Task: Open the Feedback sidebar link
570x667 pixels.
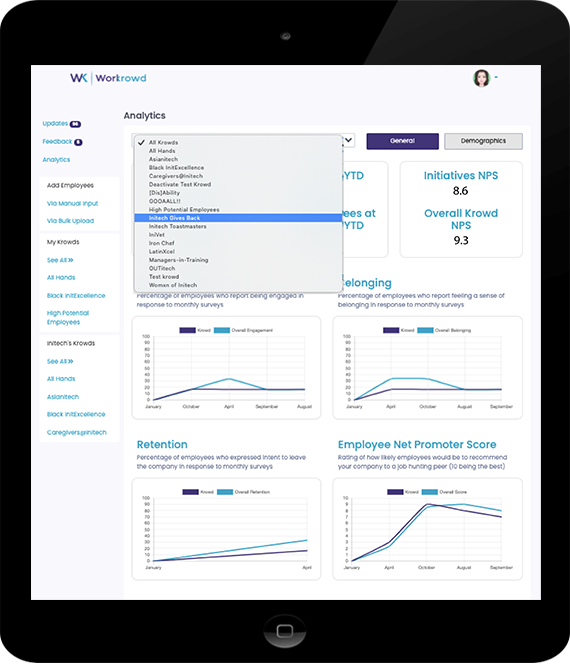Action: click(57, 141)
